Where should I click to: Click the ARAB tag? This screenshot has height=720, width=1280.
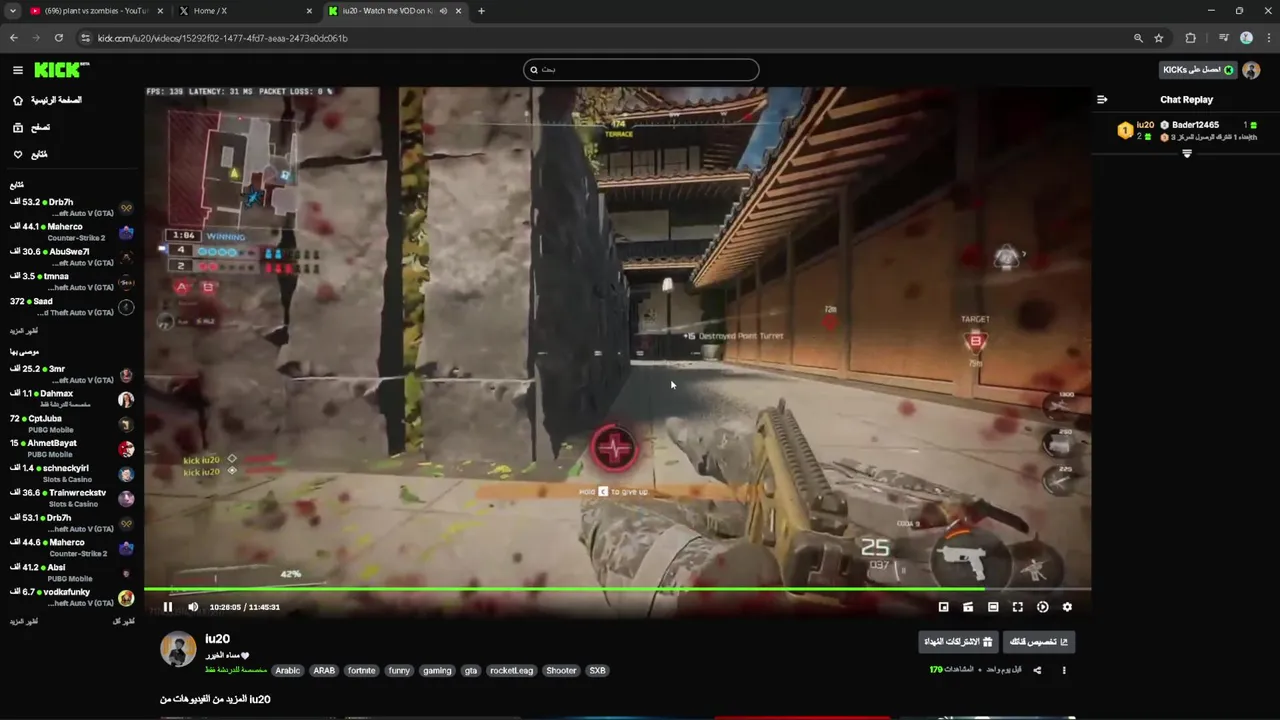(x=324, y=671)
